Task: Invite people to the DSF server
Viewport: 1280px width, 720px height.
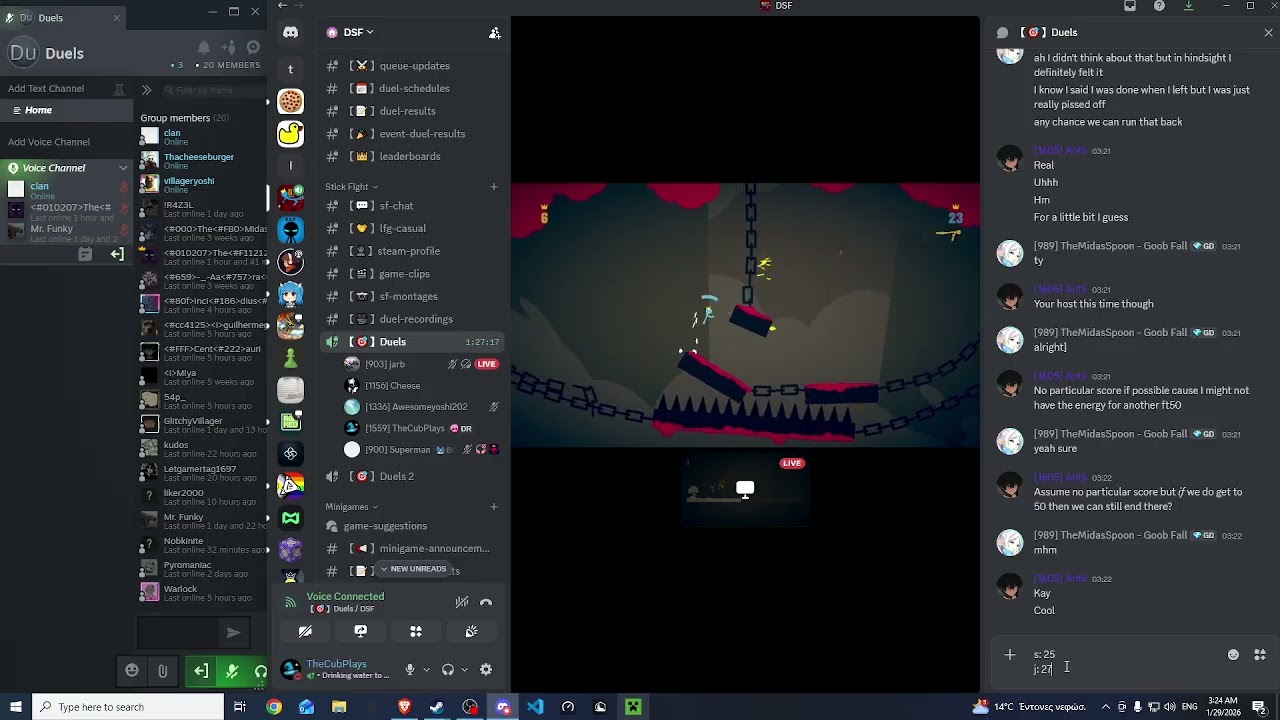Action: click(494, 33)
